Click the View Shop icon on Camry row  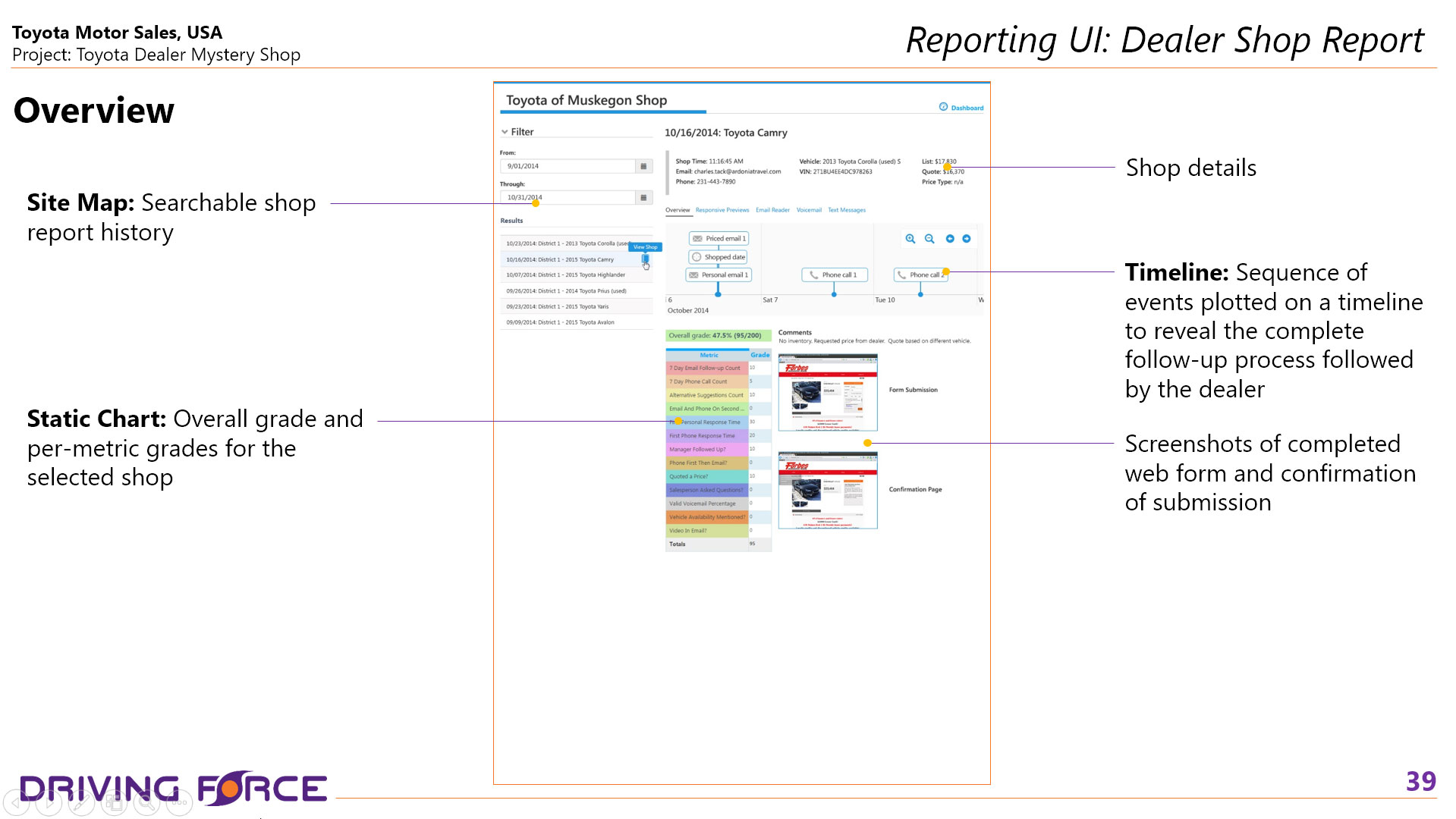pyautogui.click(x=646, y=259)
